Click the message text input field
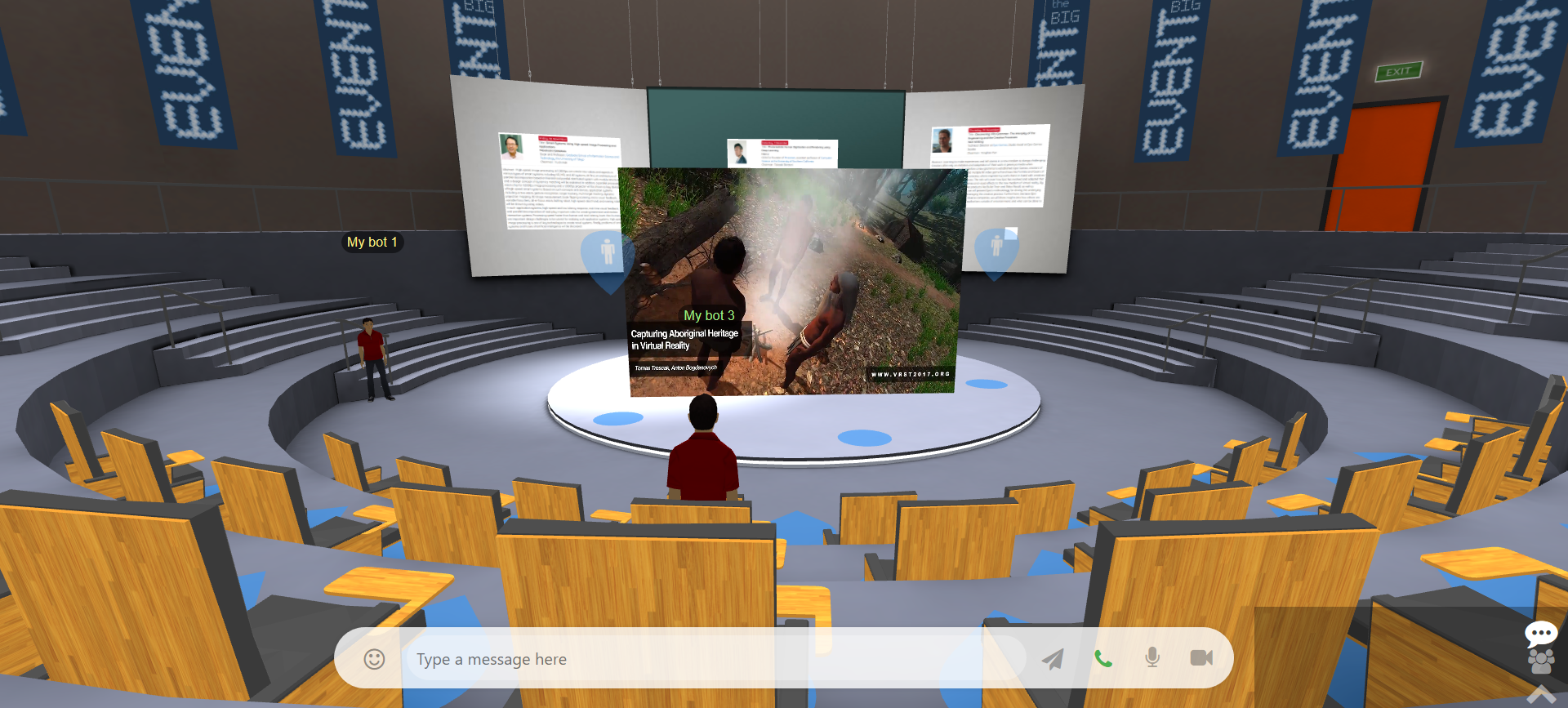1568x708 pixels. pyautogui.click(x=715, y=659)
